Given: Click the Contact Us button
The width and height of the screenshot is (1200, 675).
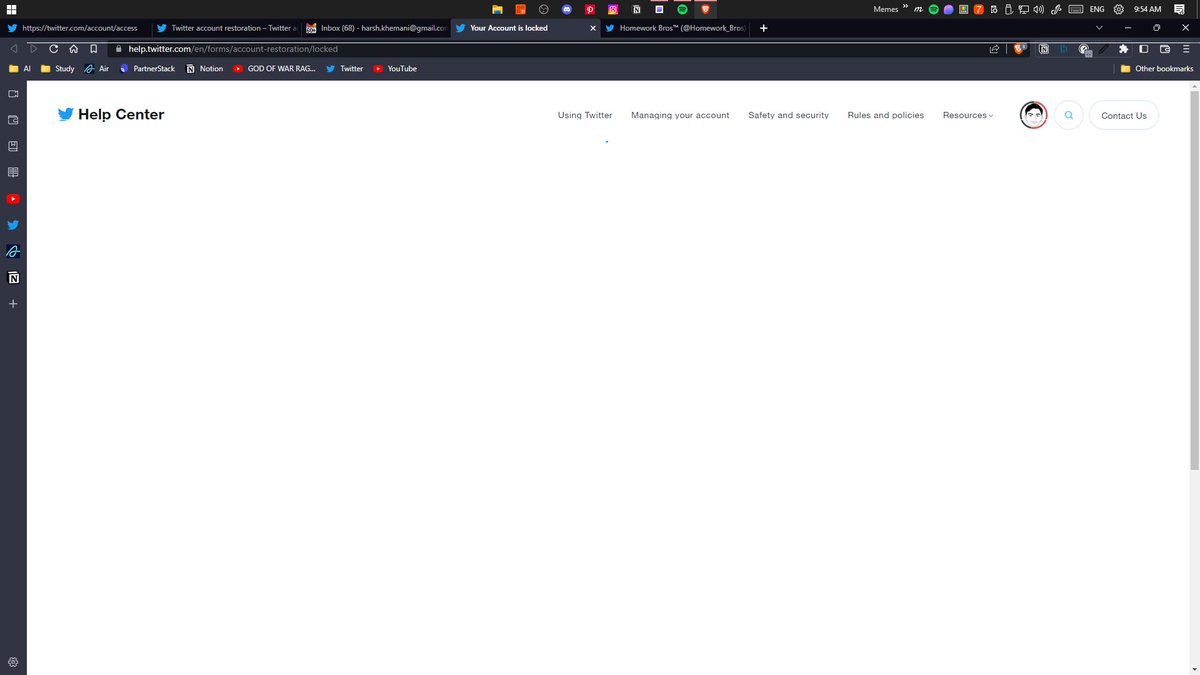Looking at the screenshot, I should tap(1124, 115).
